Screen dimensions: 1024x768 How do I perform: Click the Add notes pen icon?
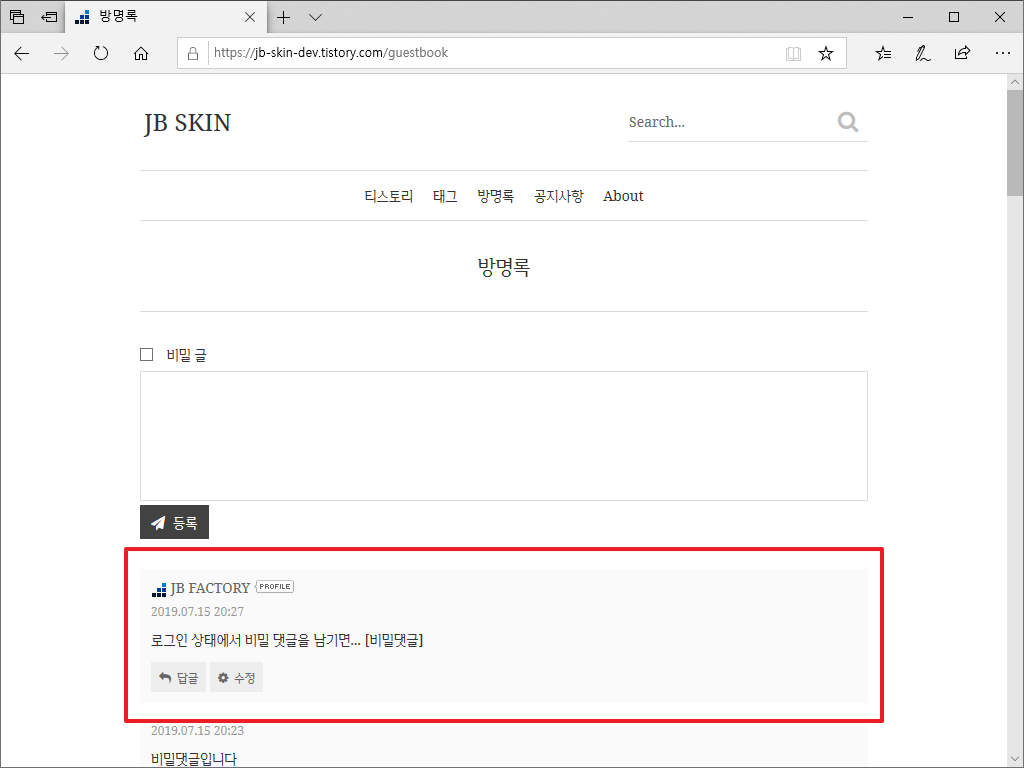click(x=922, y=54)
